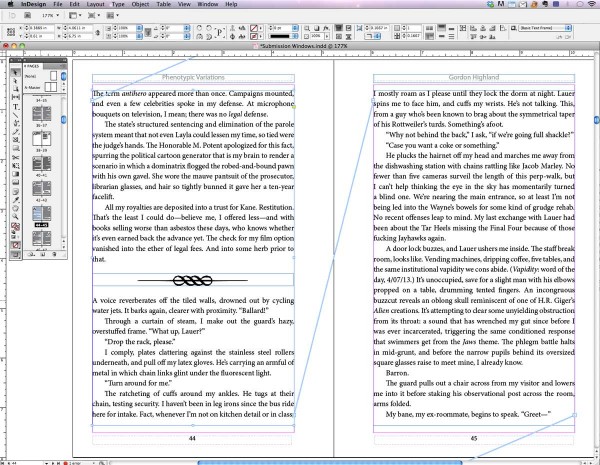
Task: Click the reference point locator grid
Action: tap(11, 32)
